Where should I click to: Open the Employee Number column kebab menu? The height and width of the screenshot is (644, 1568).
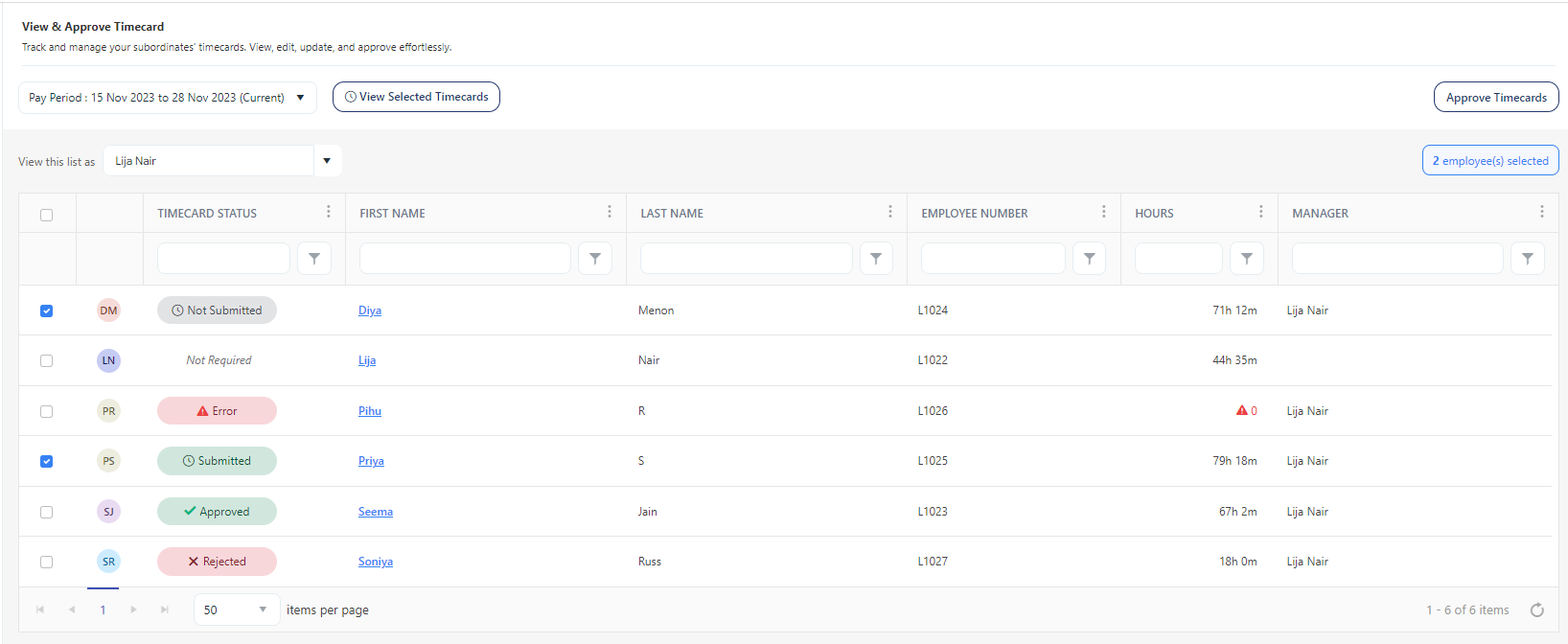1103,212
